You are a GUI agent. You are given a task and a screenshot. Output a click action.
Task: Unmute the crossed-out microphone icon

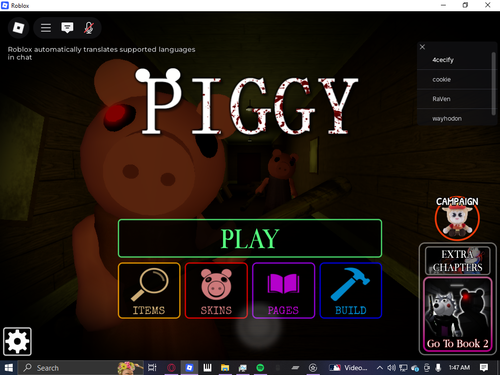[88, 28]
